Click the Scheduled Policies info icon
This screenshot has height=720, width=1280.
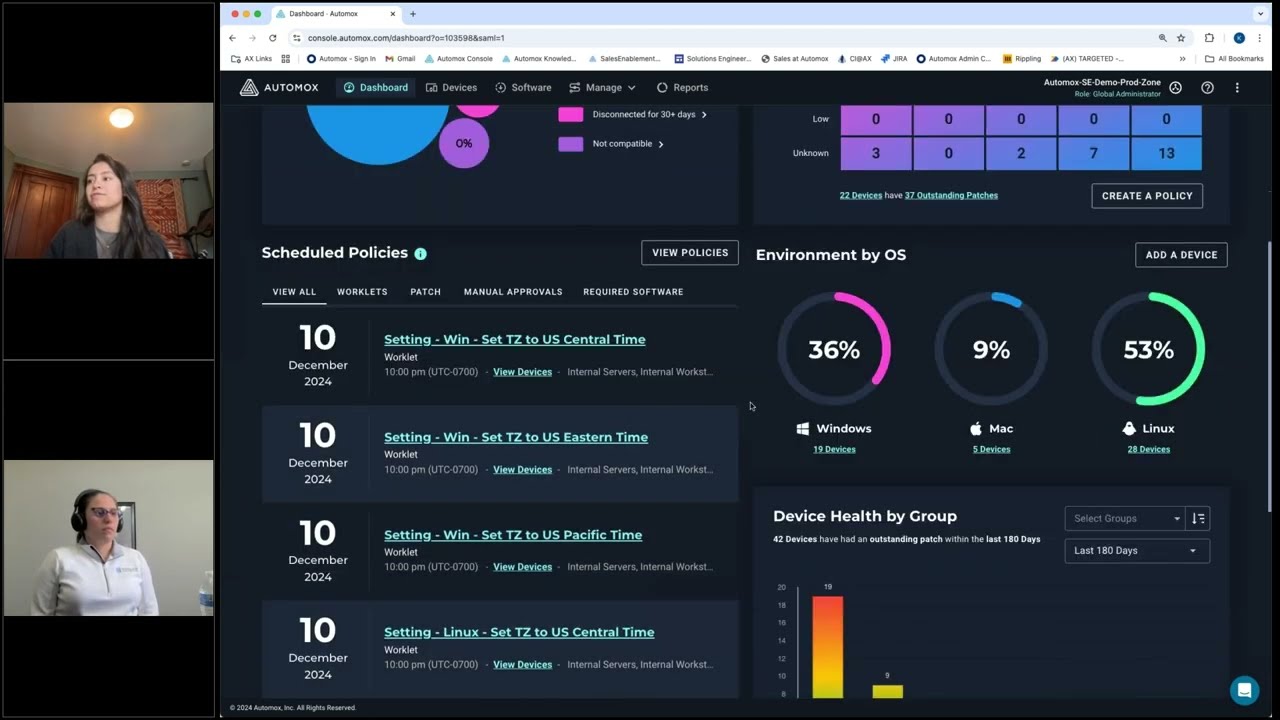421,254
